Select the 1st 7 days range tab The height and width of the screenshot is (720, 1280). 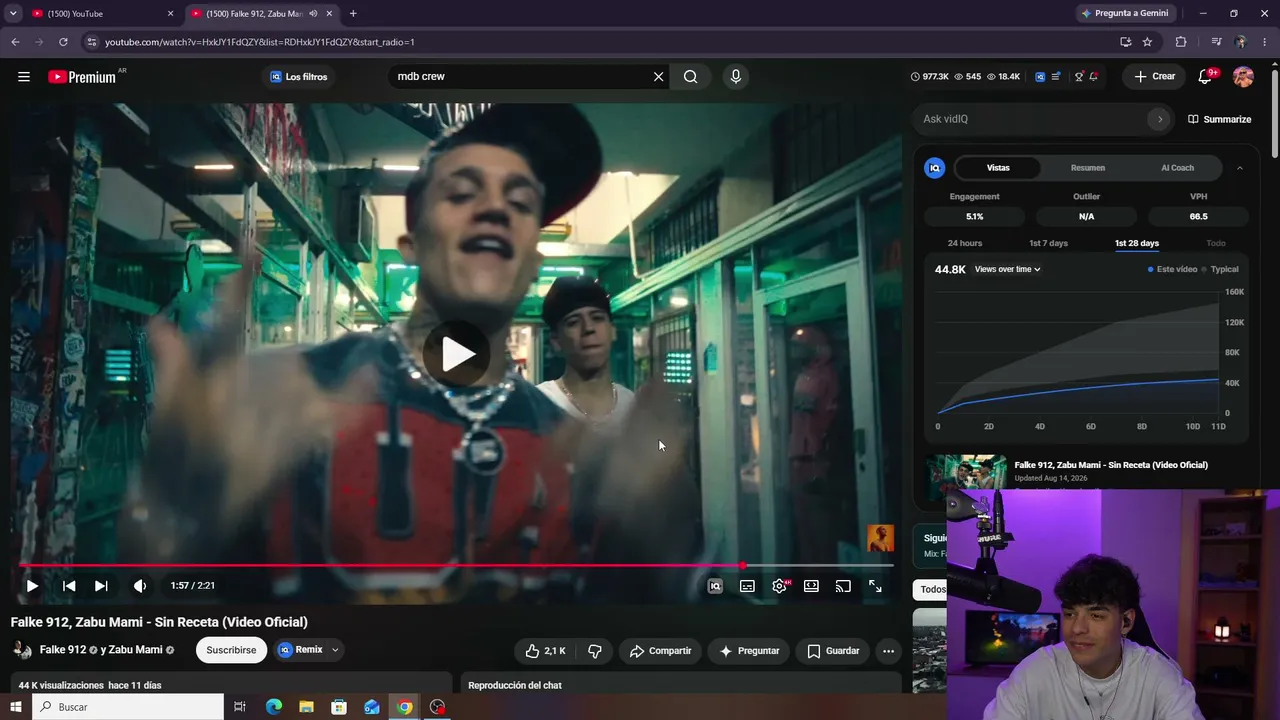tap(1048, 243)
